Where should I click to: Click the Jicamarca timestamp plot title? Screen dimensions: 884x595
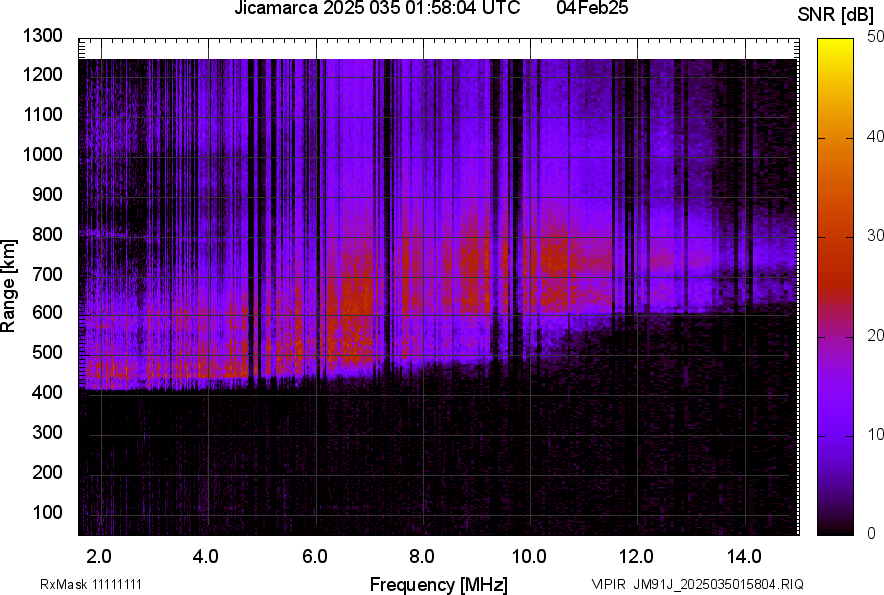click(x=377, y=10)
